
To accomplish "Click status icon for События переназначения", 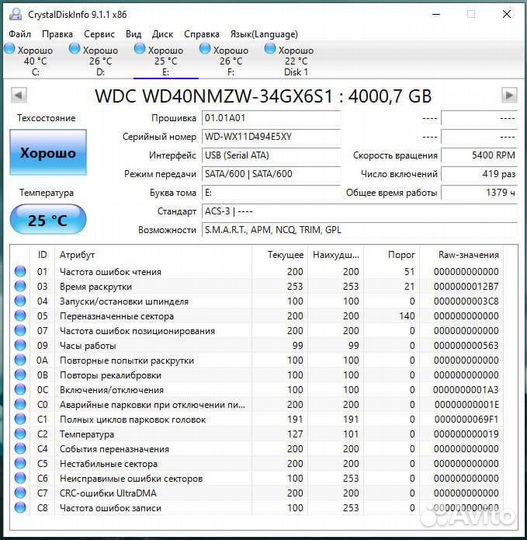I will 20,449.
